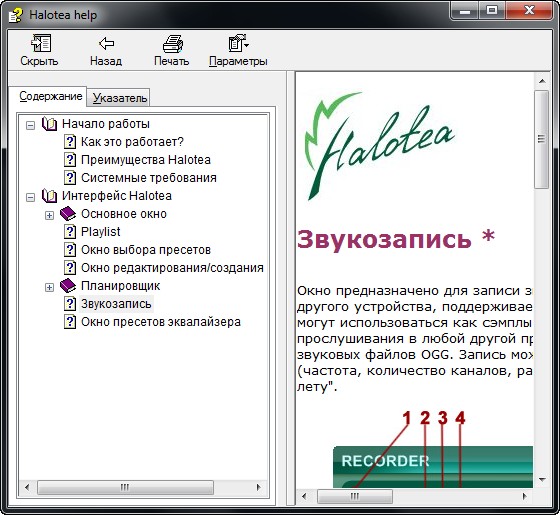Click the question page icon beside Playlist
The width and height of the screenshot is (560, 515).
click(x=70, y=232)
